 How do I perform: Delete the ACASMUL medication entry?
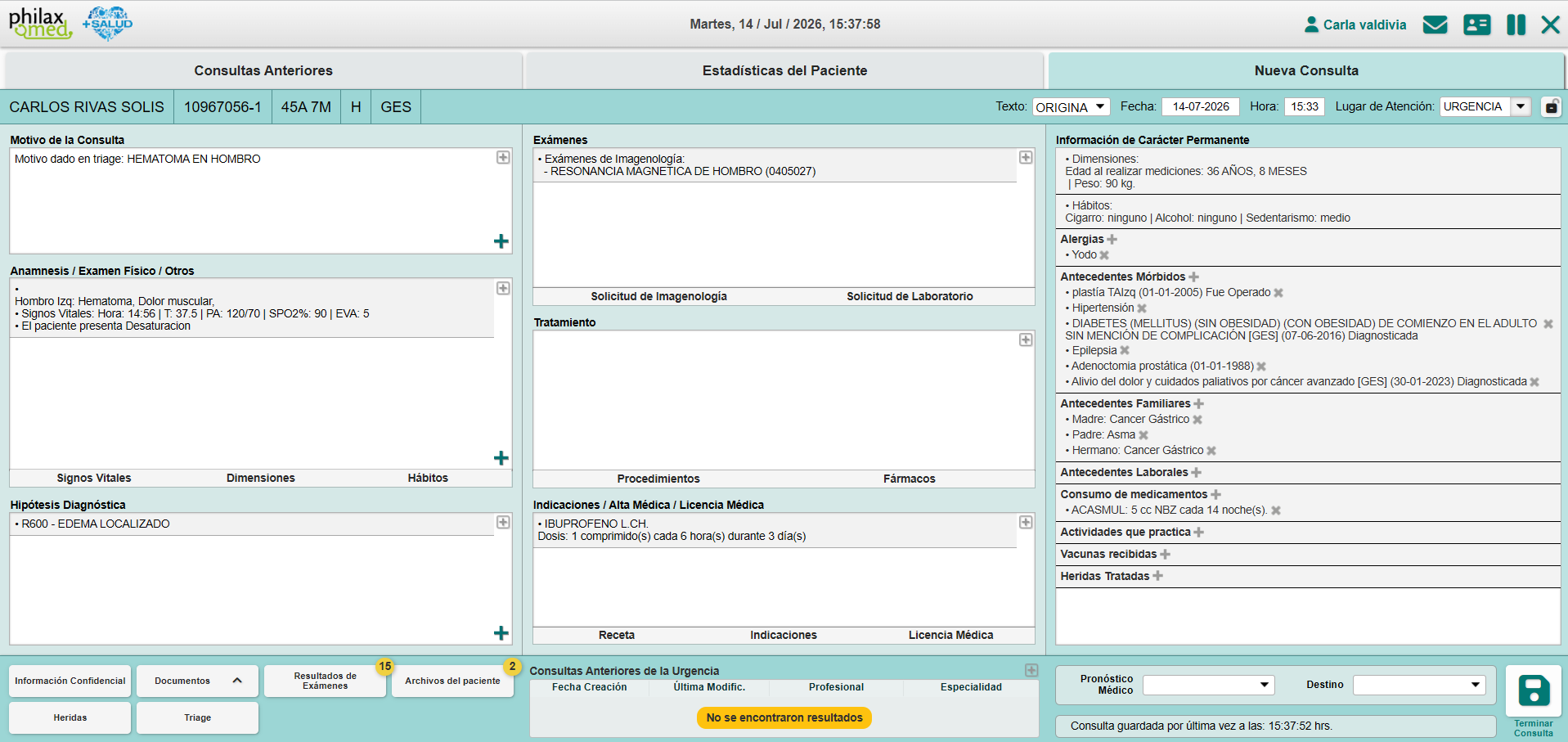pos(1276,510)
